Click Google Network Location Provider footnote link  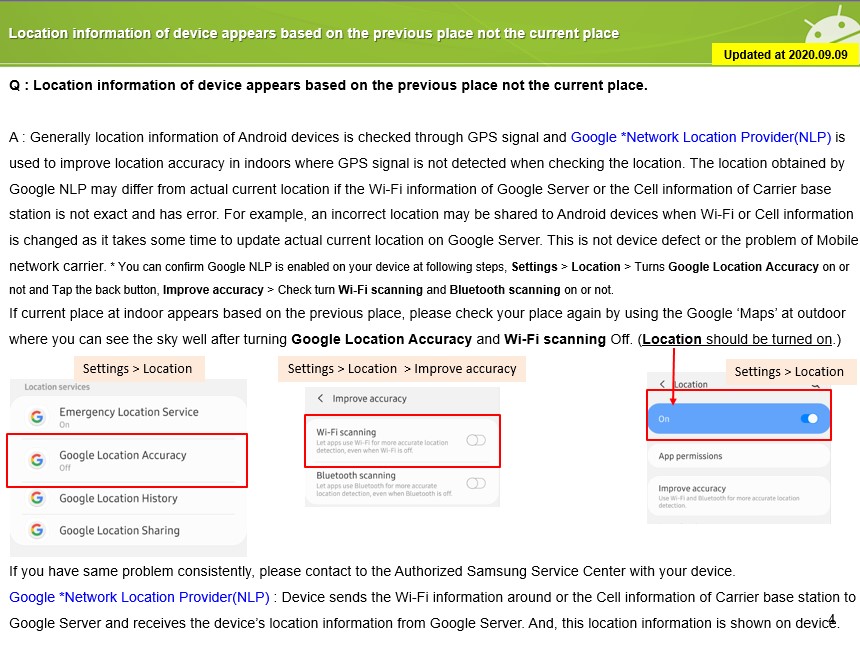tap(139, 597)
